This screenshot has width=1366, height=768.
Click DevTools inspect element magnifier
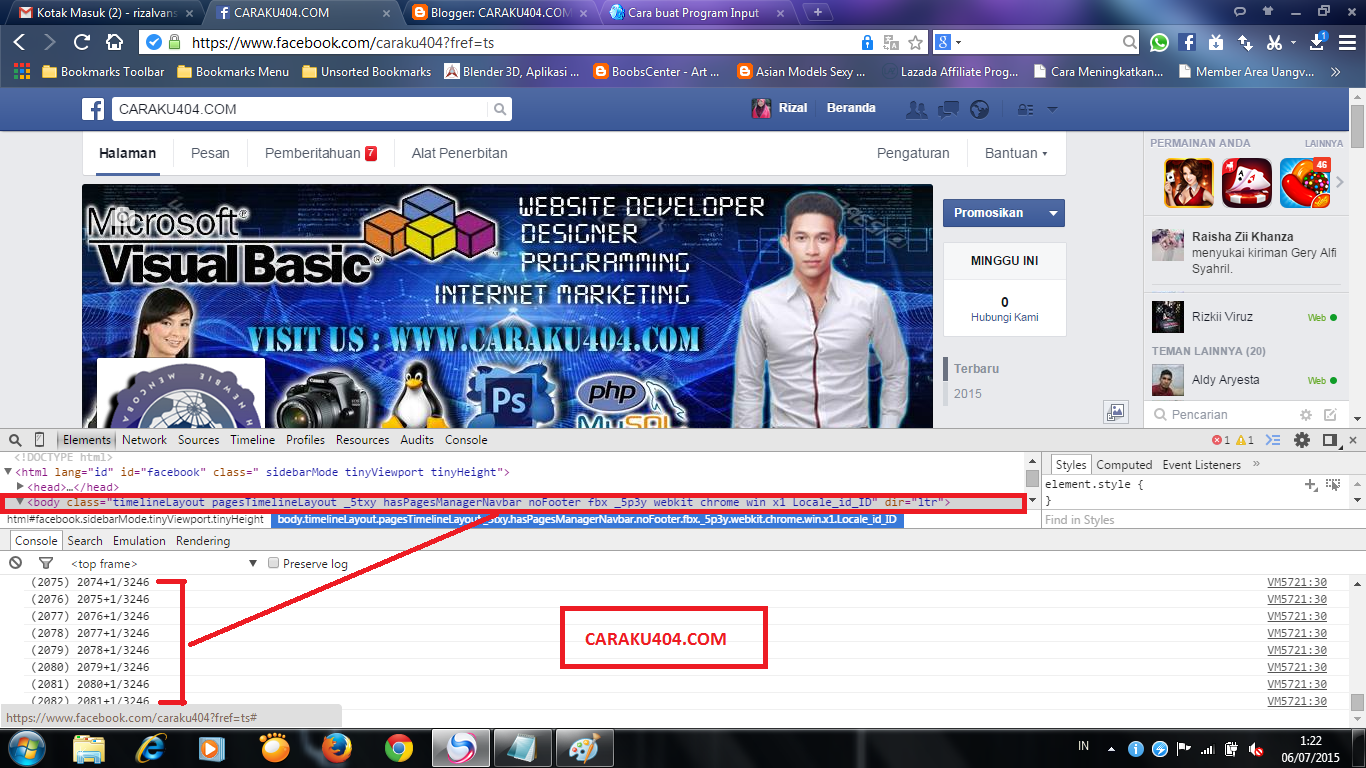click(14, 440)
